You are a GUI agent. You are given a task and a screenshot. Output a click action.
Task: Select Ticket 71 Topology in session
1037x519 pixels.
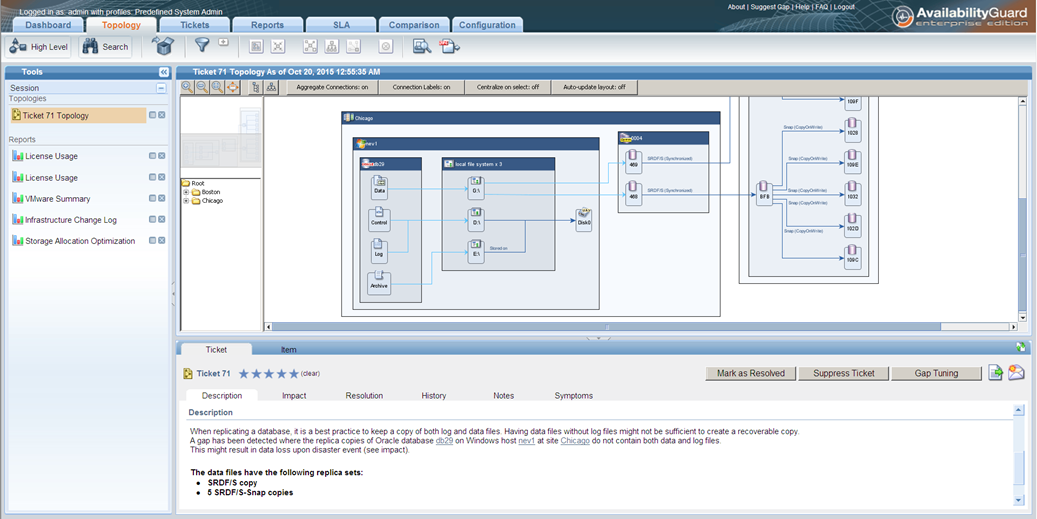click(x=79, y=116)
